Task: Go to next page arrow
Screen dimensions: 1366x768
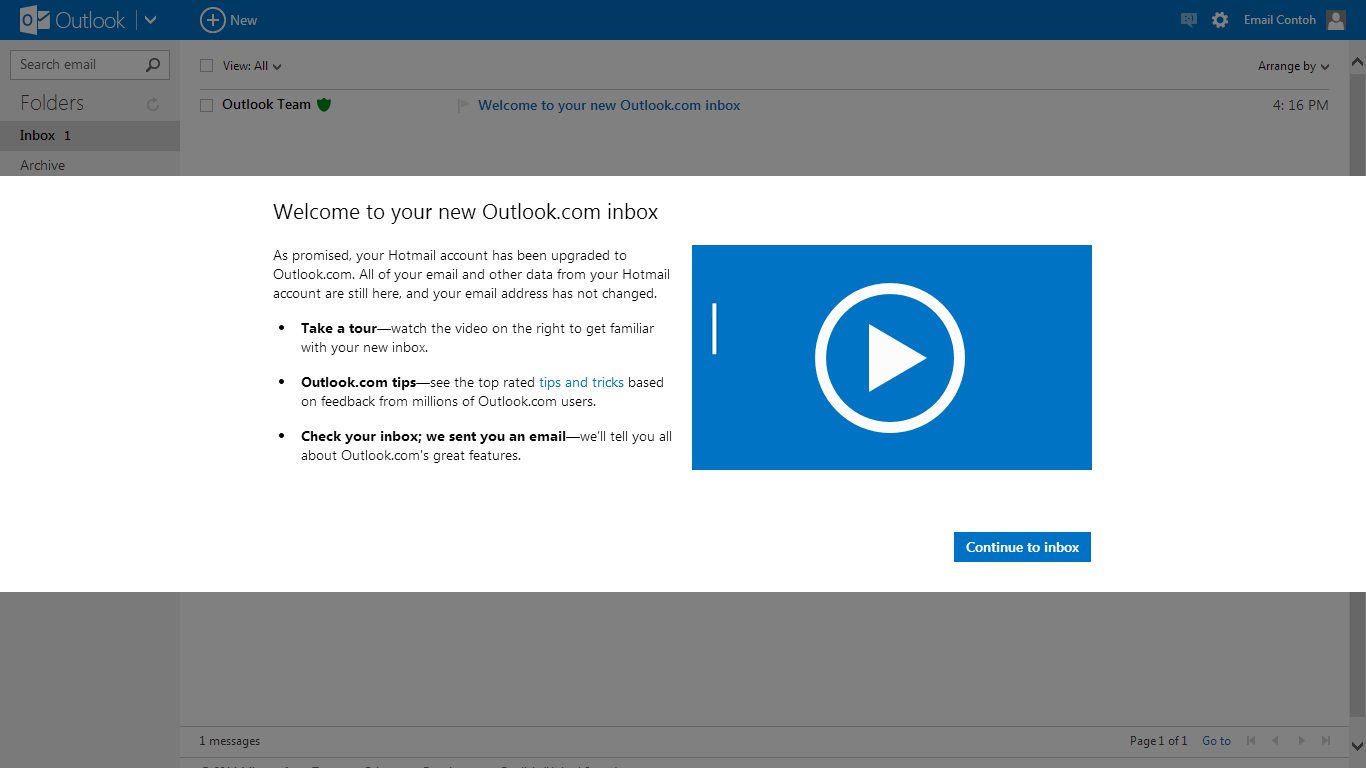Action: pos(1301,741)
